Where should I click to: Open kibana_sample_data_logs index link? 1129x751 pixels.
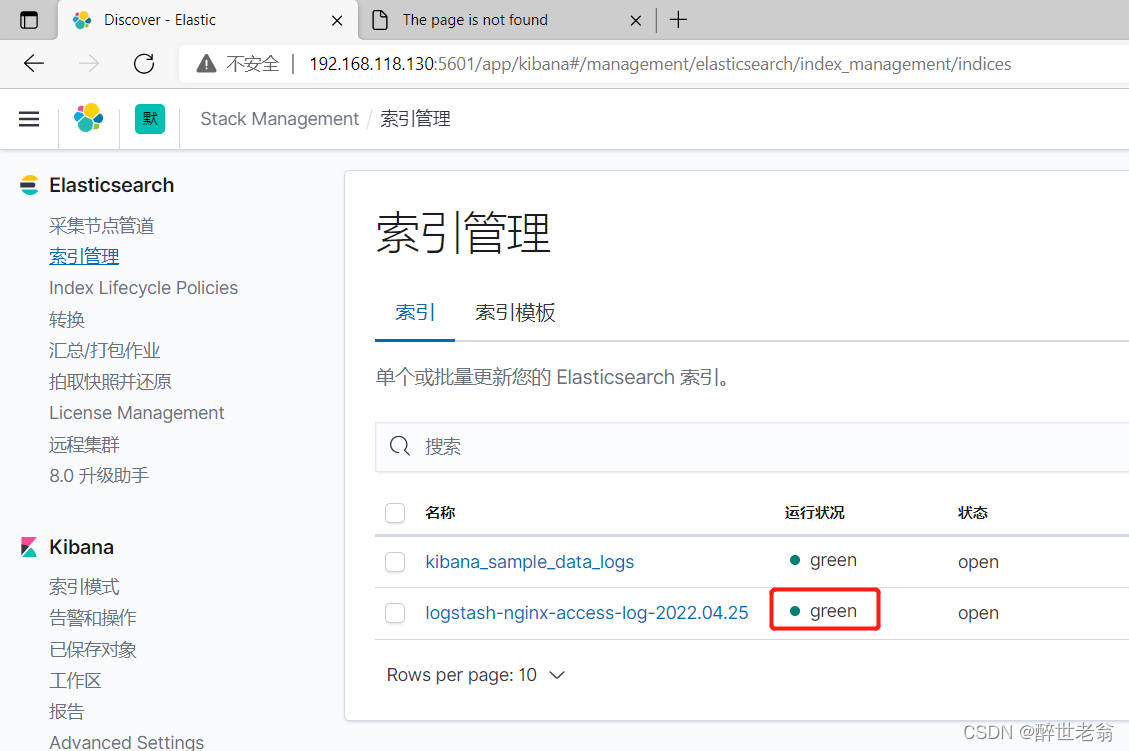529,562
